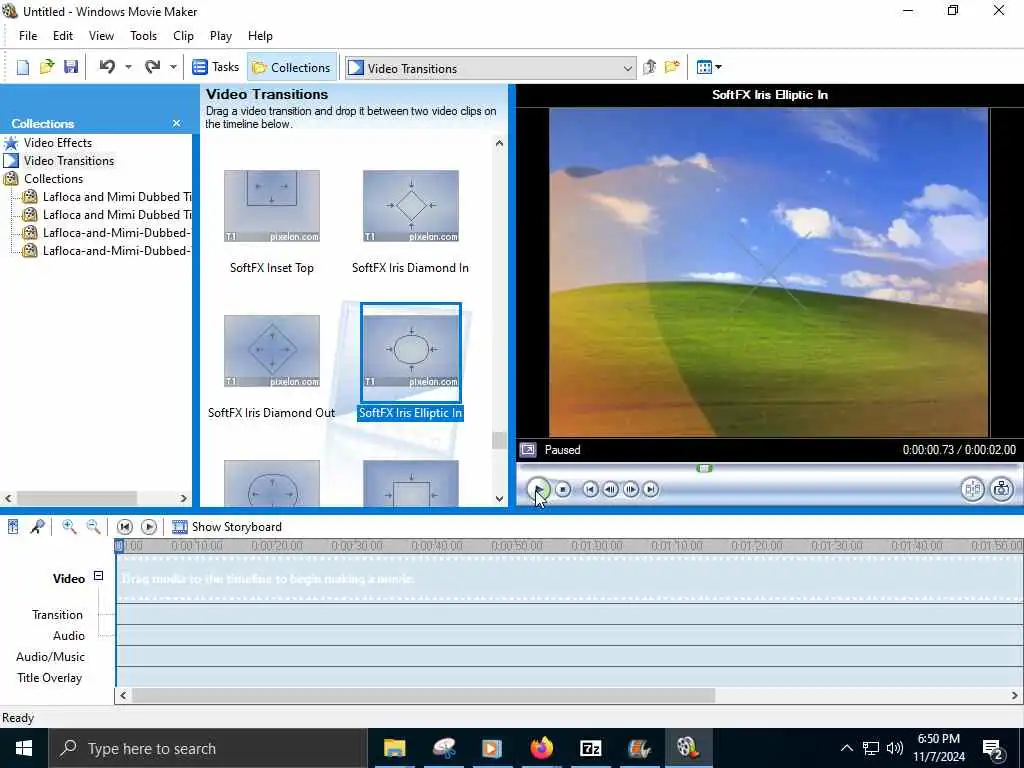
Task: Open the notification center icon
Action: [994, 748]
